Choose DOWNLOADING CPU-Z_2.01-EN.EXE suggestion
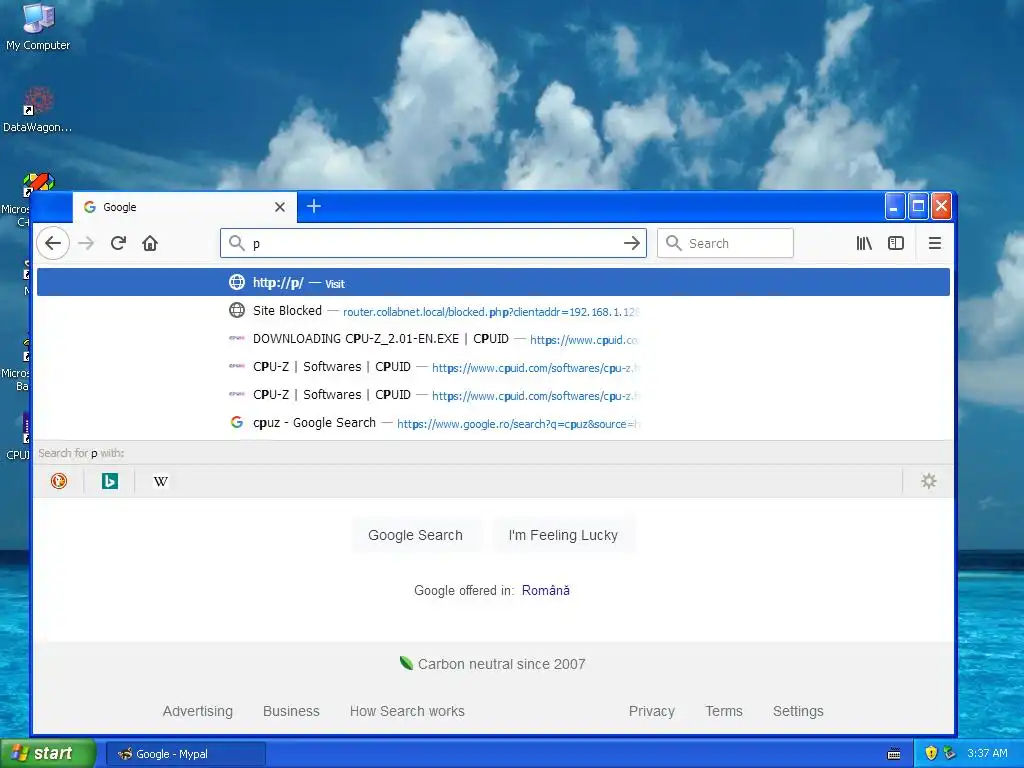The height and width of the screenshot is (768, 1024). 493,339
